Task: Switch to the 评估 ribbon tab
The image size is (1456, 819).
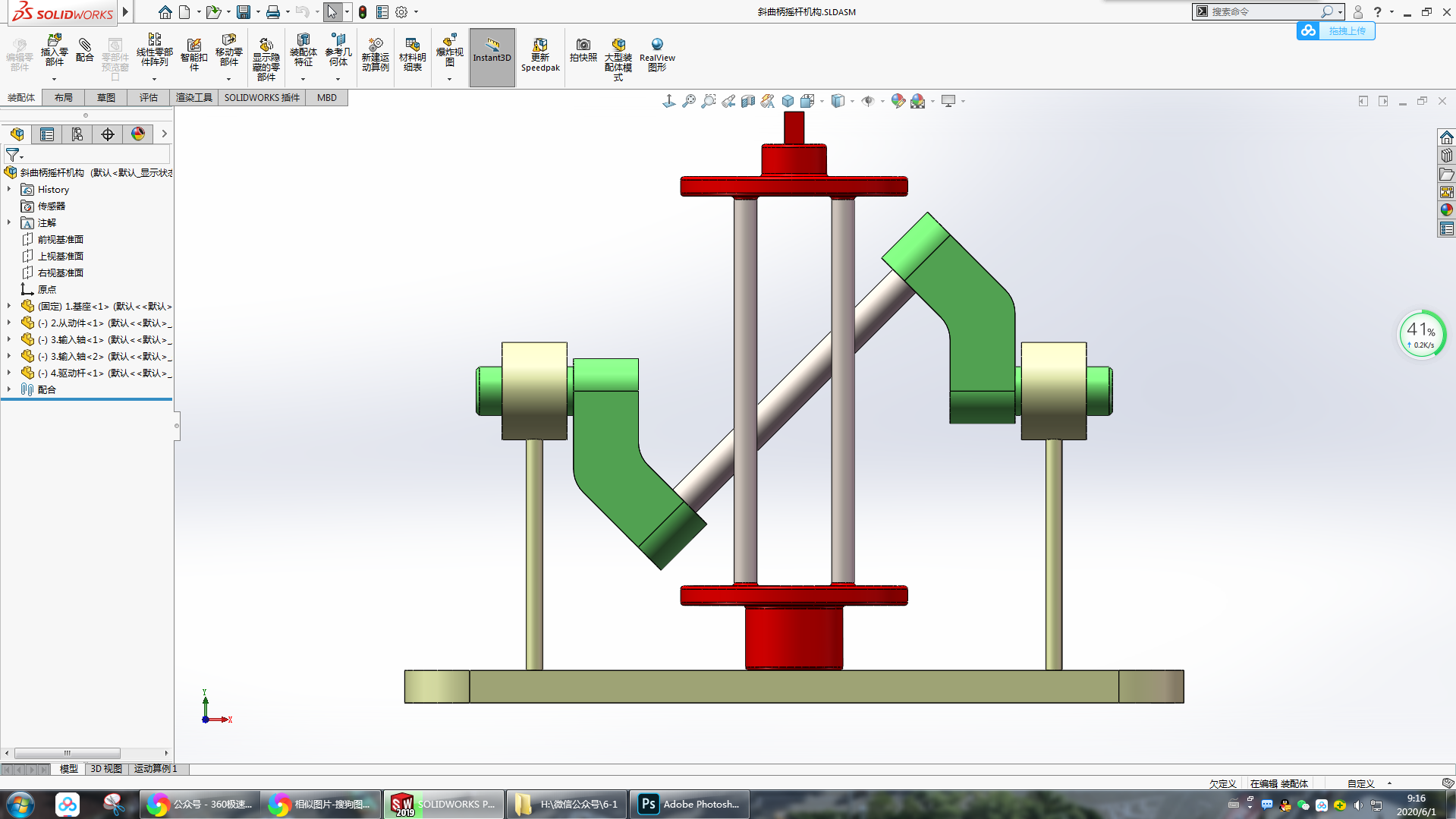Action: pyautogui.click(x=149, y=97)
